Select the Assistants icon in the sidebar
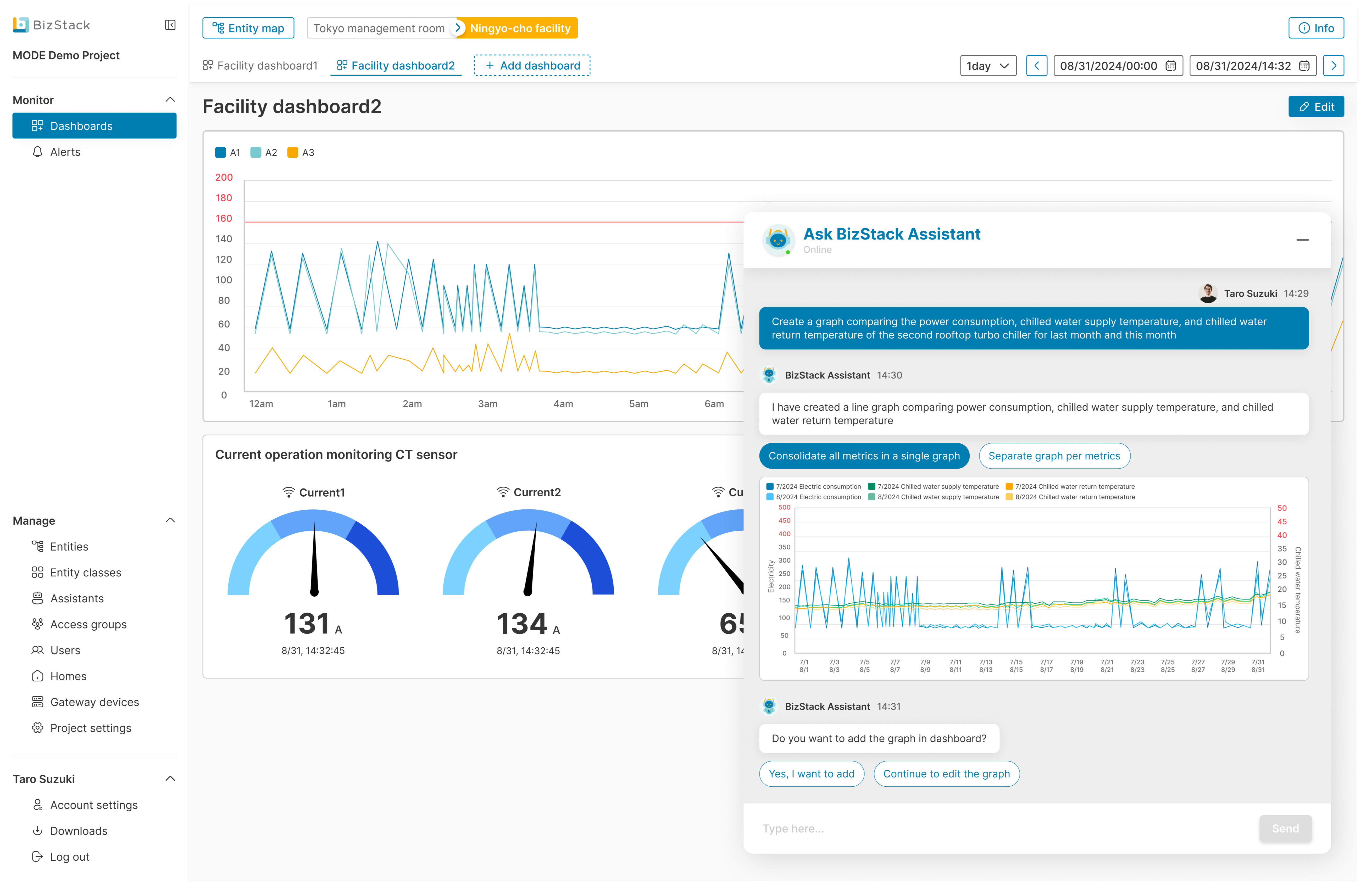The height and width of the screenshot is (889, 1372). click(x=38, y=598)
